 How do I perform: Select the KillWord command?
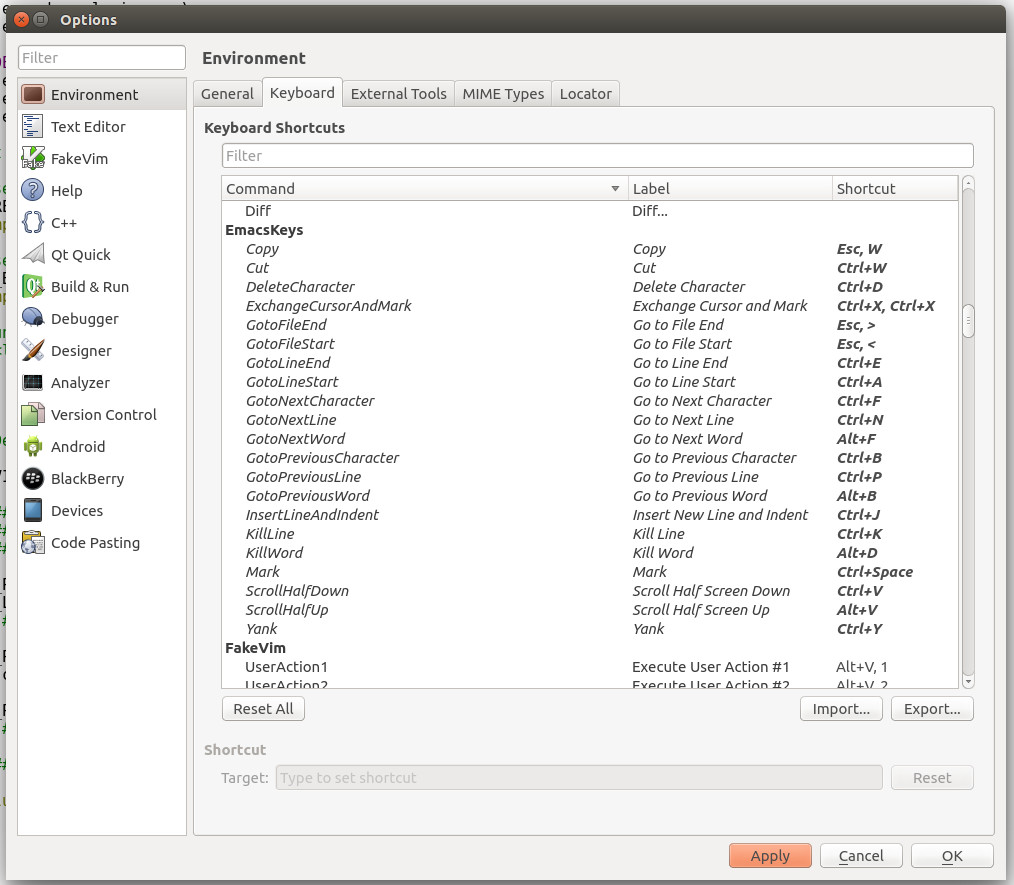pyautogui.click(x=590, y=553)
